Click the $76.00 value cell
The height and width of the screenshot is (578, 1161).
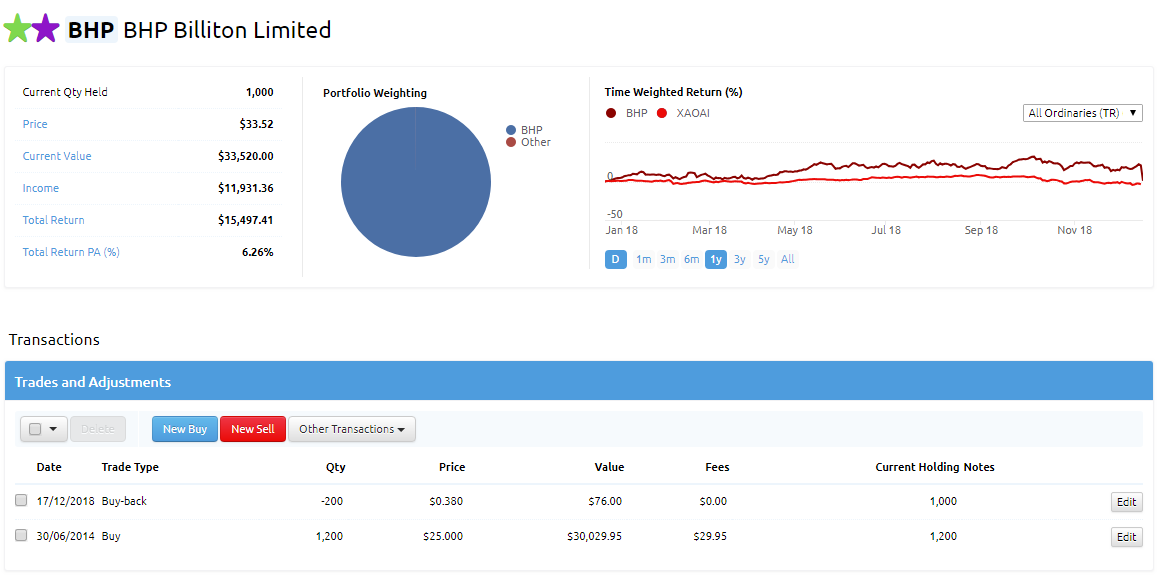(605, 501)
